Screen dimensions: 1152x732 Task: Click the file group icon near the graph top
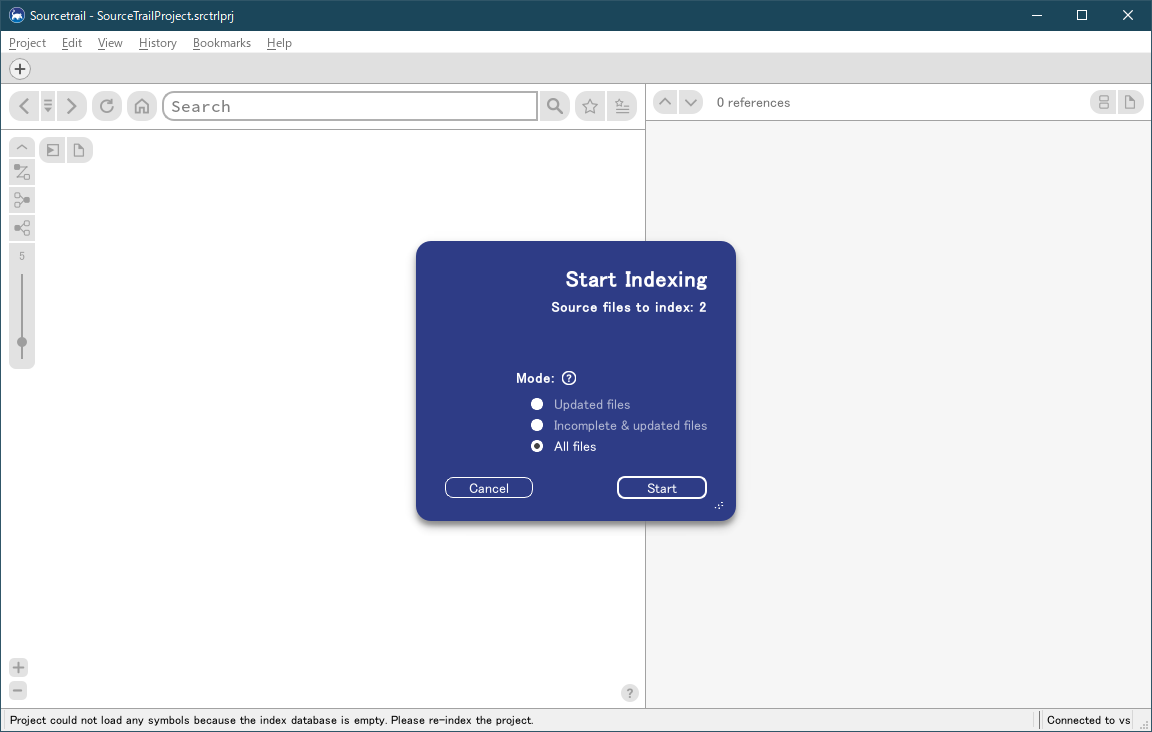coord(79,151)
